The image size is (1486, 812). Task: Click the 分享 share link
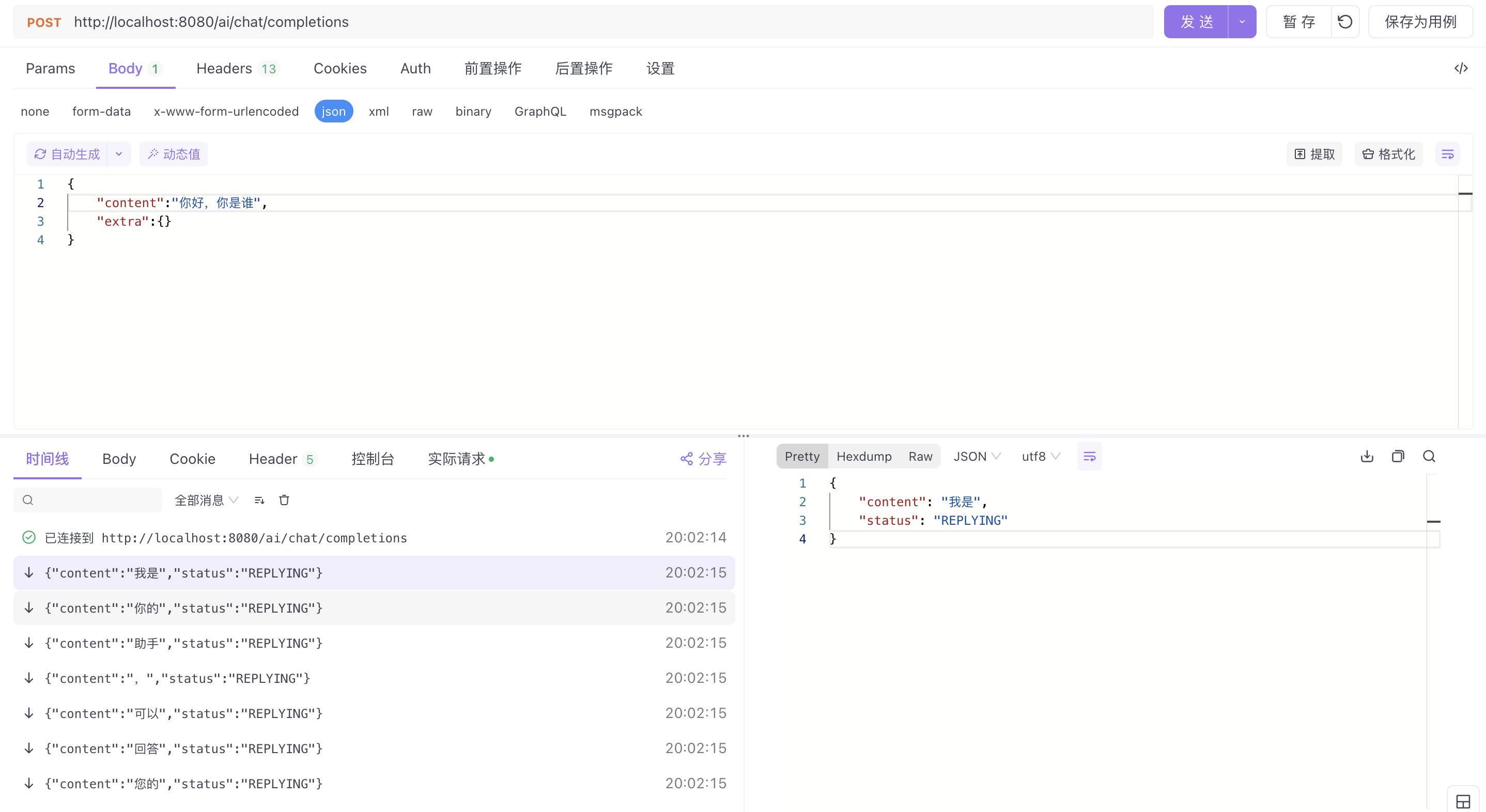coord(703,459)
